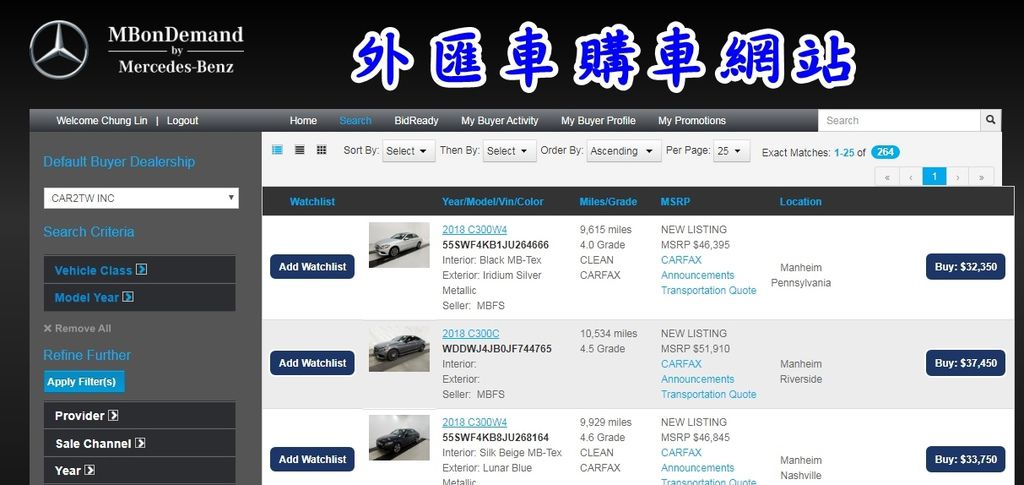Add 55SWF4KB1JU264666 car to watchlist
Image resolution: width=1024 pixels, height=485 pixels.
point(312,266)
